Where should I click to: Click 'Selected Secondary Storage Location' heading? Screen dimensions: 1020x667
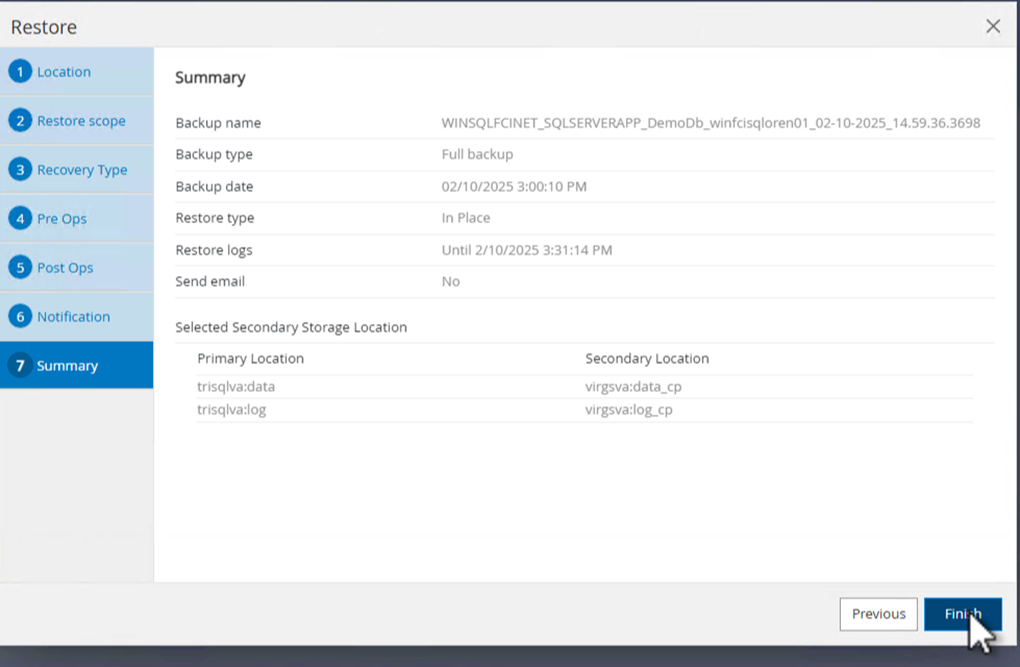pyautogui.click(x=291, y=327)
